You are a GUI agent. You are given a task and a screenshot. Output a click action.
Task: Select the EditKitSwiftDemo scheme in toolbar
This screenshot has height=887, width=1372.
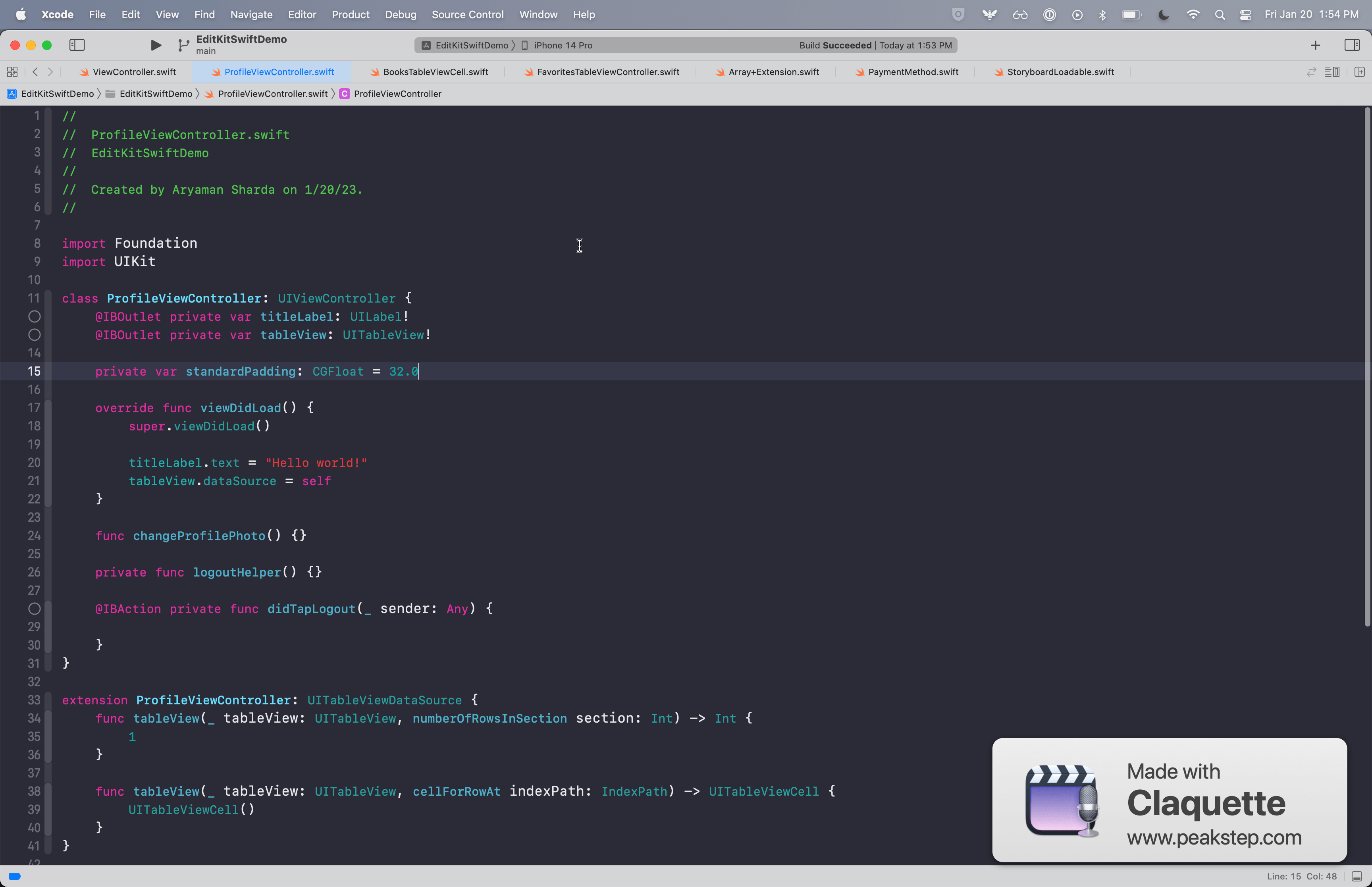point(465,45)
